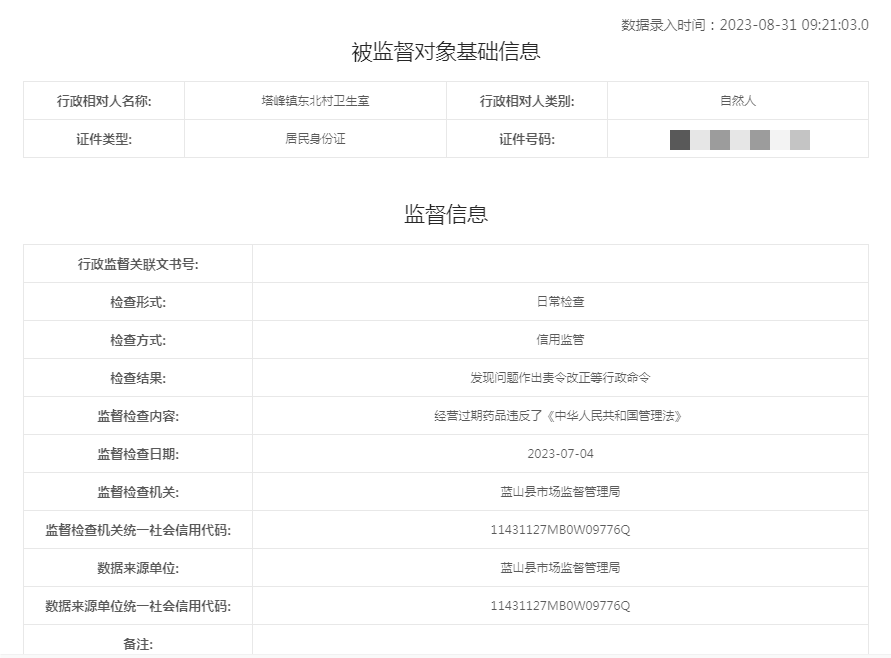Select the 居民身份证 certificate type value

(x=315, y=139)
